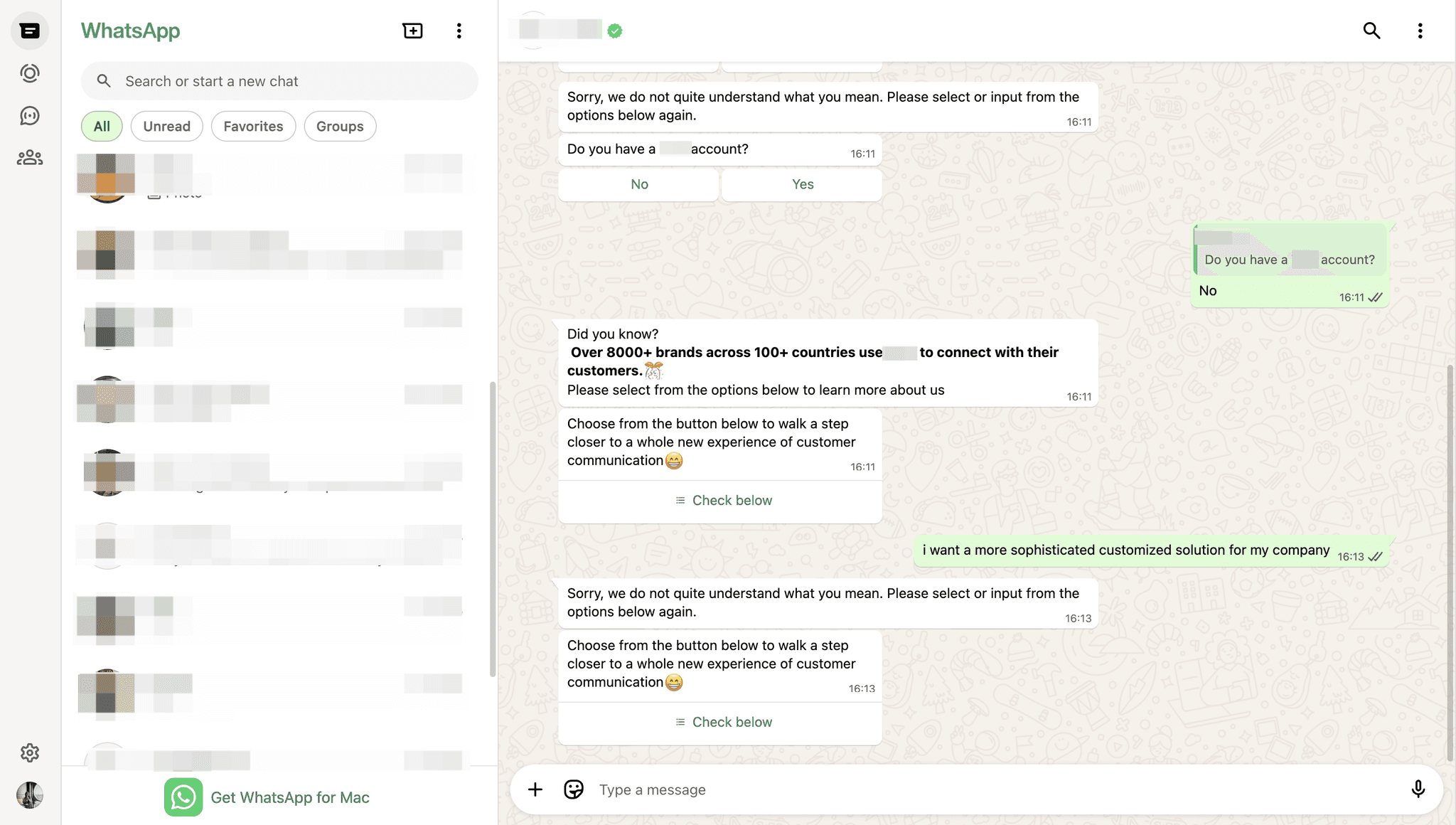Switch filter to Groups
The width and height of the screenshot is (1456, 825).
click(340, 126)
